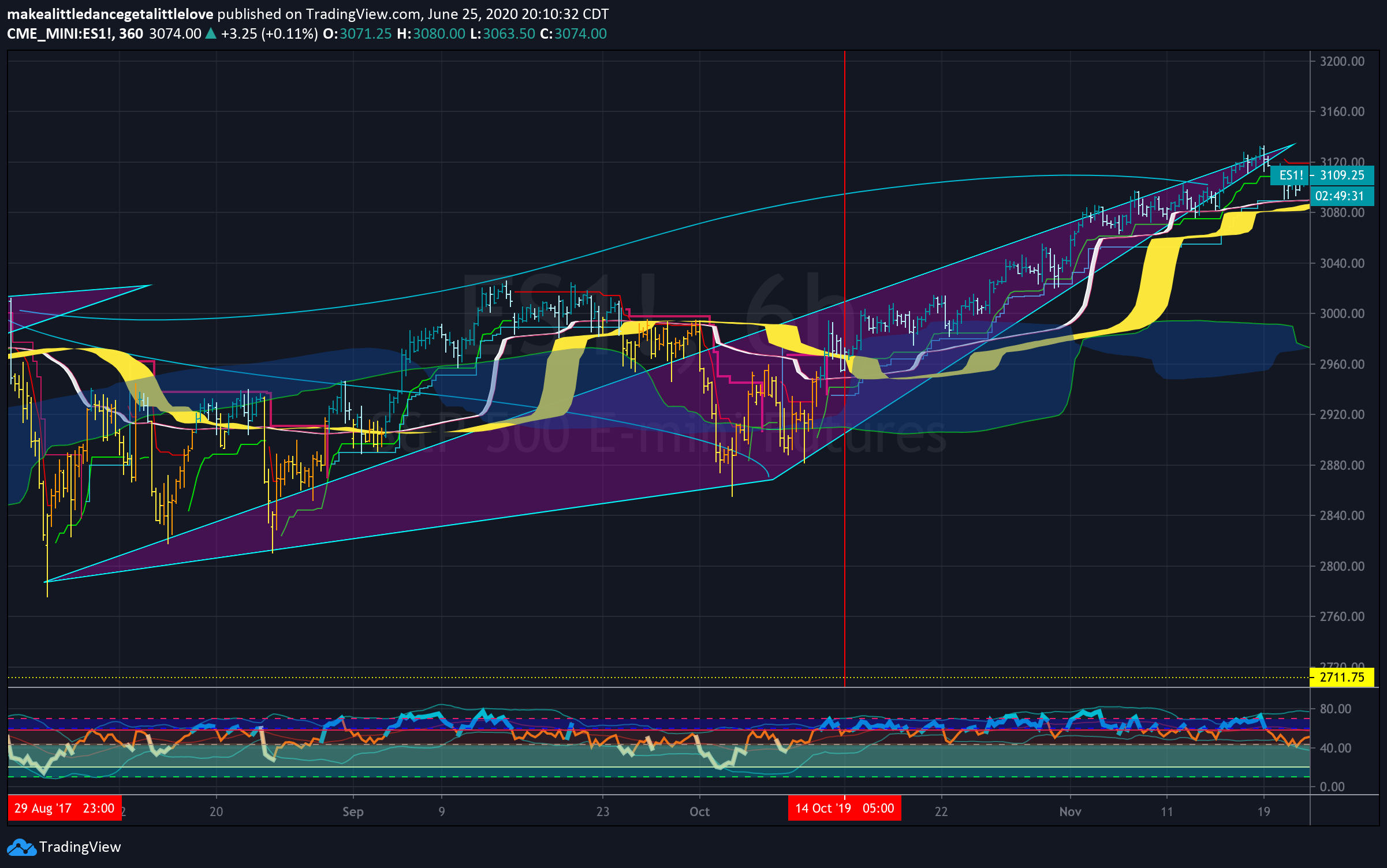Click the TradingView brand text at bottom
This screenshot has height=868, width=1387.
[80, 847]
